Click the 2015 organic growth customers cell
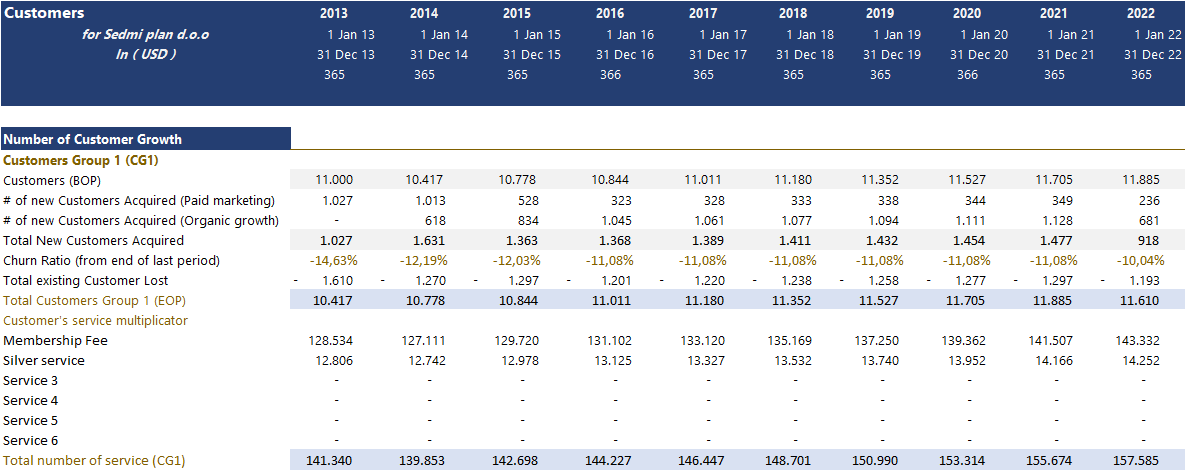The height and width of the screenshot is (470, 1185). [x=521, y=220]
